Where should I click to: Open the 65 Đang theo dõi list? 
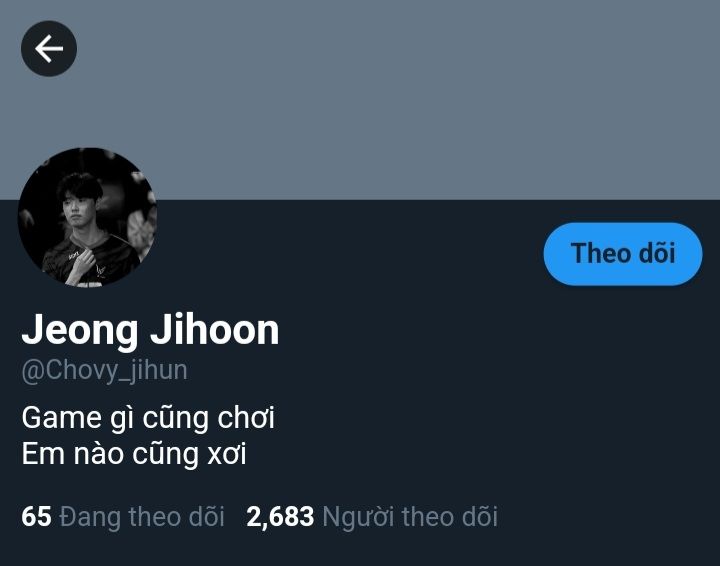123,516
